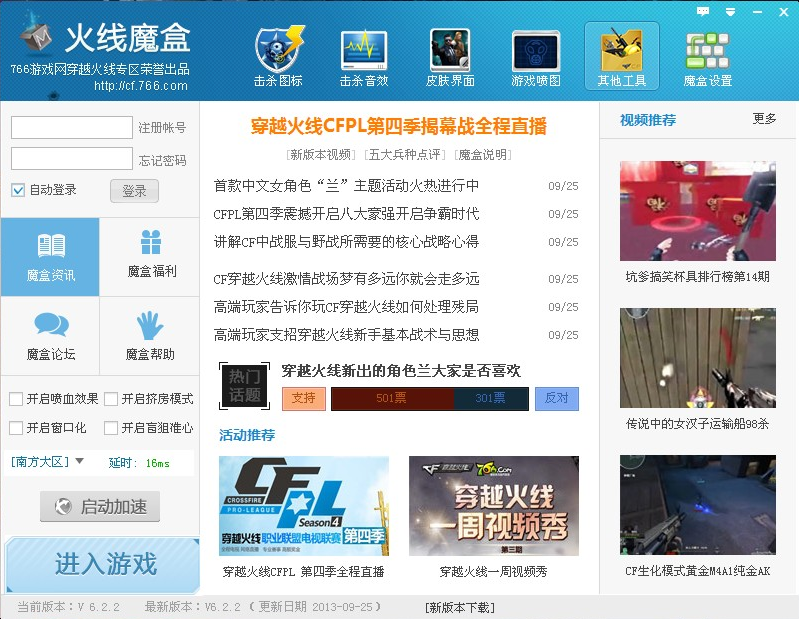Open the title bar dropdown menu icon
The image size is (799, 619).
[730, 12]
